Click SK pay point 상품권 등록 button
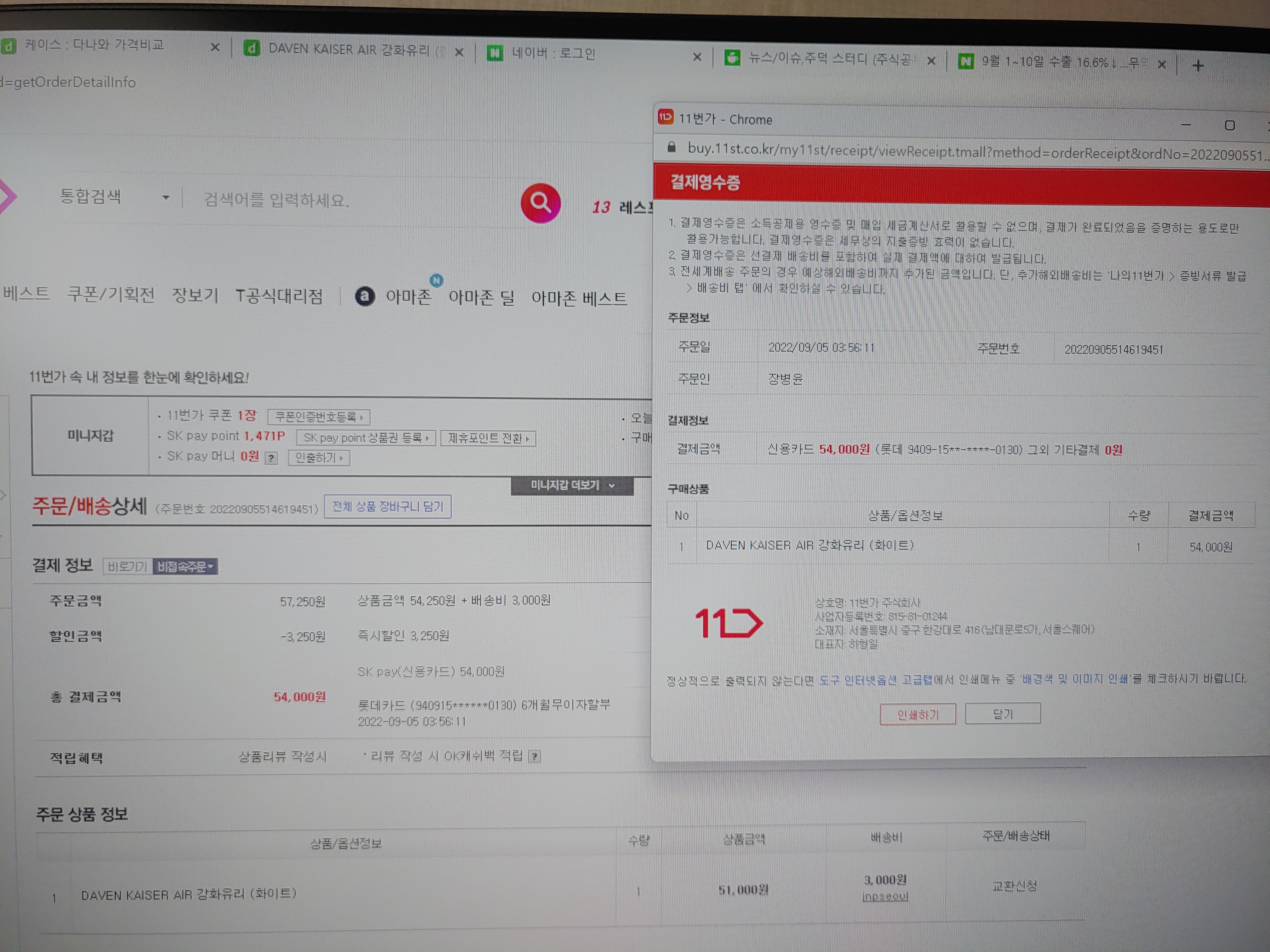Image resolution: width=1270 pixels, height=952 pixels. point(366,438)
